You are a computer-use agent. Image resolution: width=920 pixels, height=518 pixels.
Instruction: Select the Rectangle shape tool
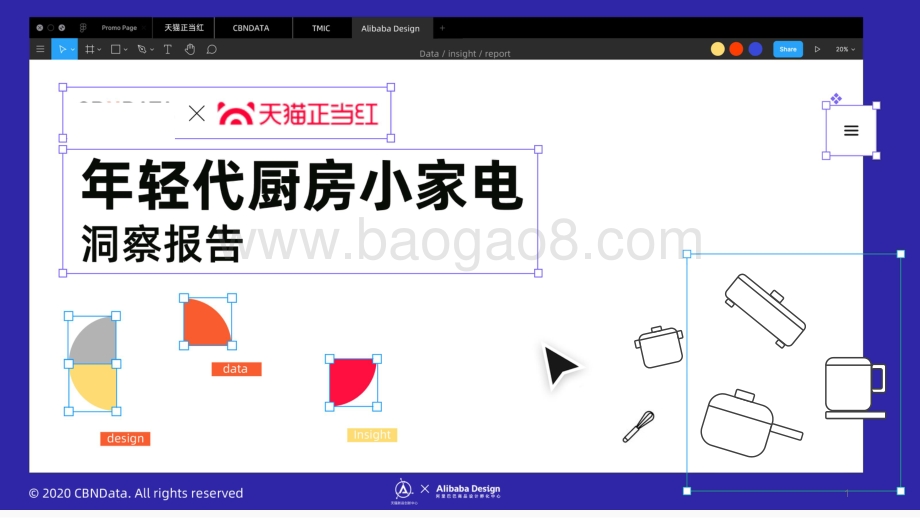(116, 49)
